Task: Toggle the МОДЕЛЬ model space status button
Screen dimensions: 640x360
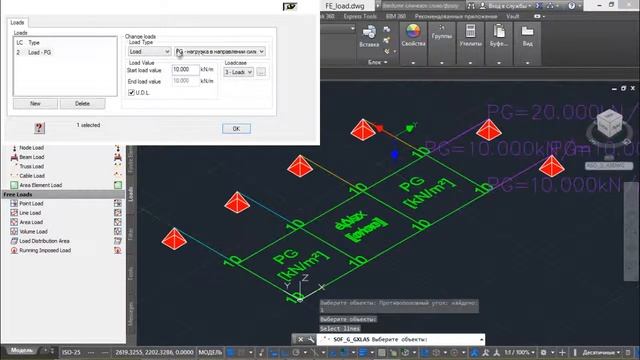Action: tap(210, 352)
